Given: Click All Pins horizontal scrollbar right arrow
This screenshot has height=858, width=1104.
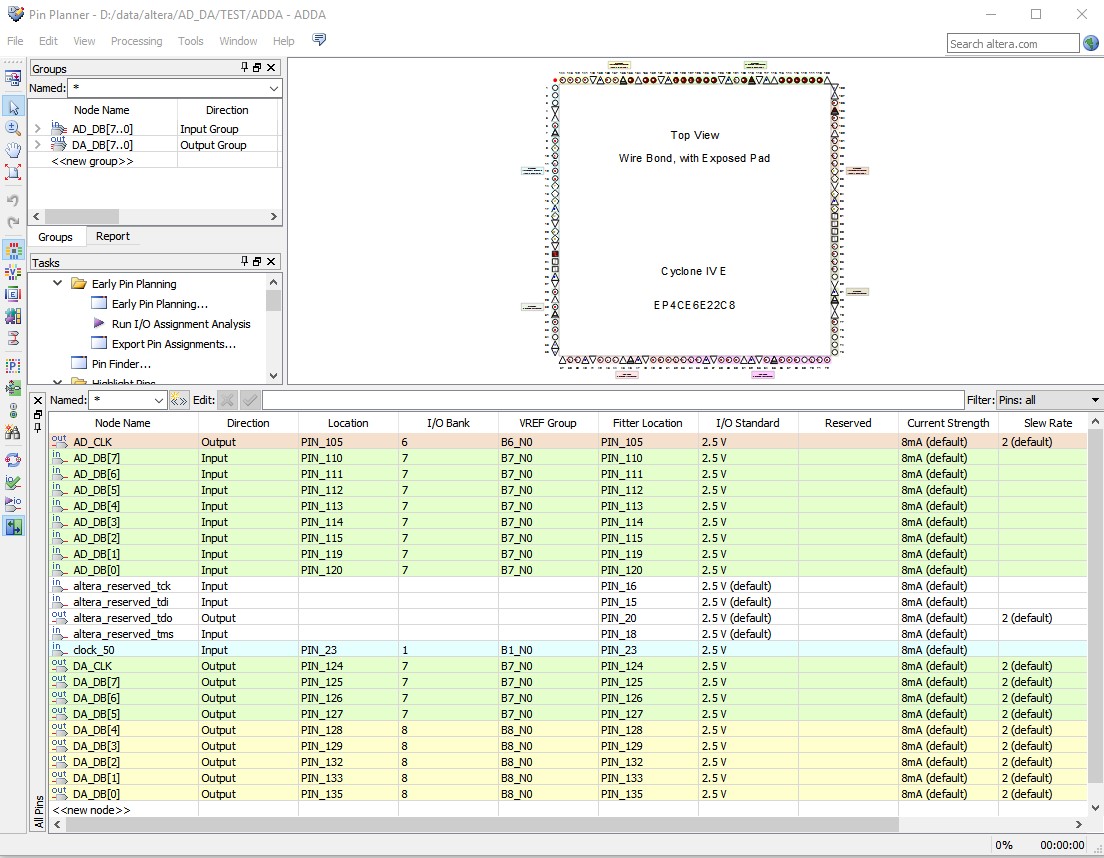Looking at the screenshot, I should [1078, 824].
